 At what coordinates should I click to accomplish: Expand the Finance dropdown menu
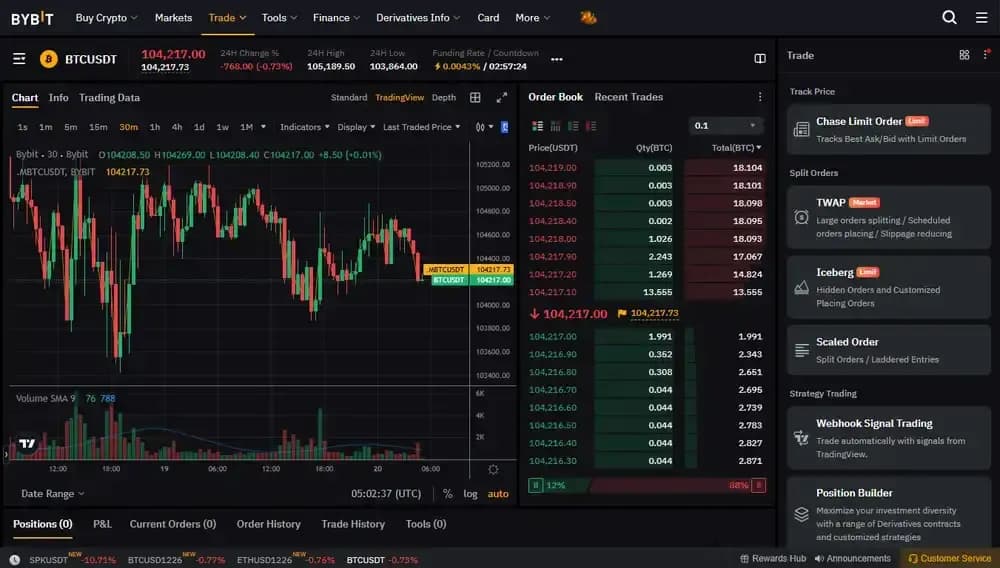click(336, 18)
